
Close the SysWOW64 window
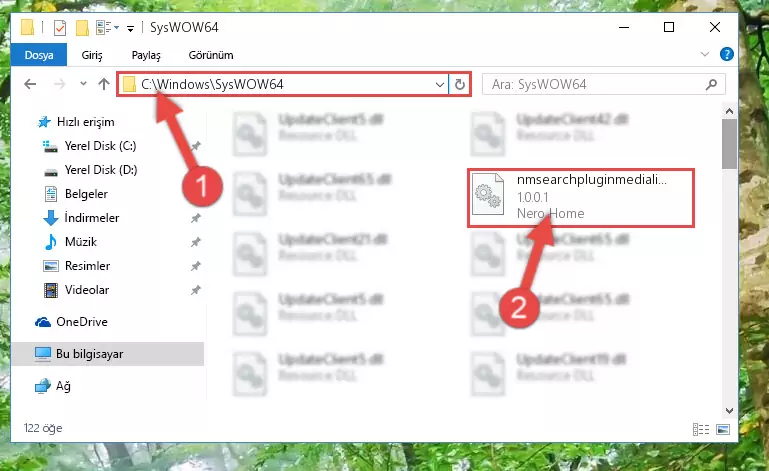tap(715, 27)
